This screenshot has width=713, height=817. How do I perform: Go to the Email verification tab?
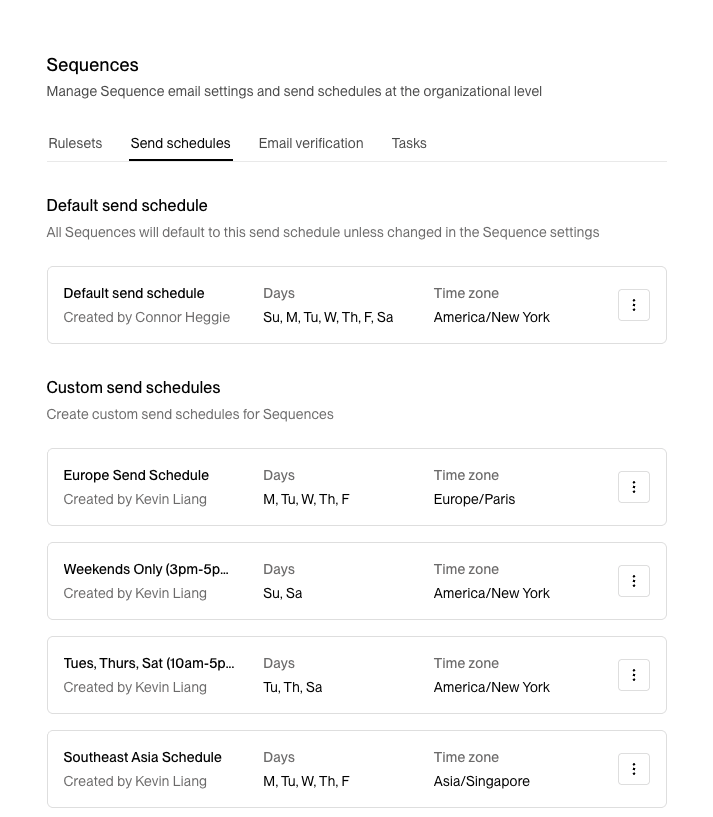tap(311, 143)
